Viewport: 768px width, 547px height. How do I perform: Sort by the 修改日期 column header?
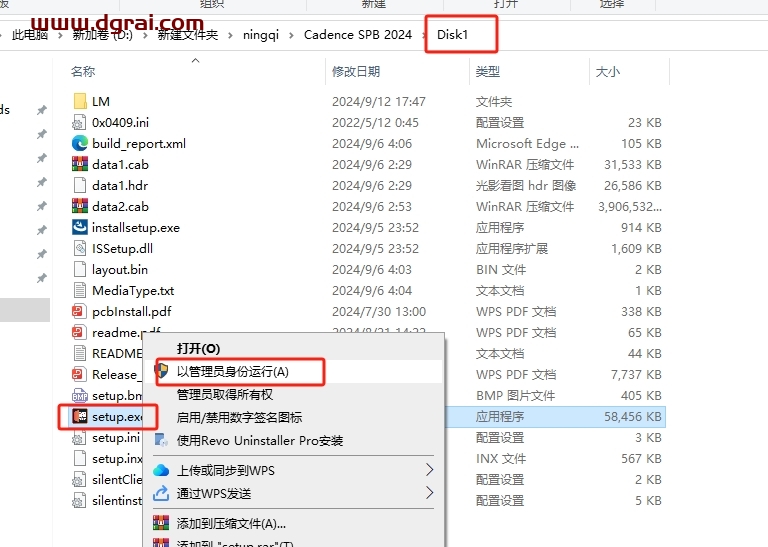coord(356,71)
